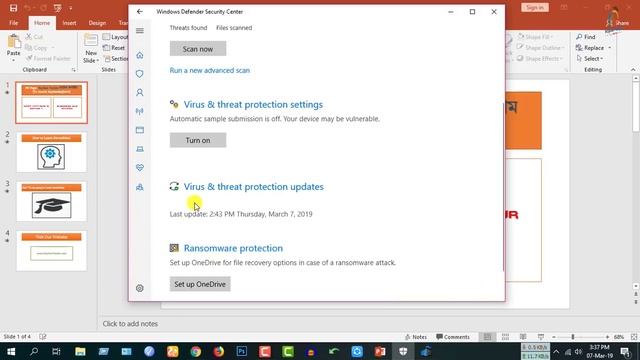Click Comments in PowerPoint status bar

453,337
